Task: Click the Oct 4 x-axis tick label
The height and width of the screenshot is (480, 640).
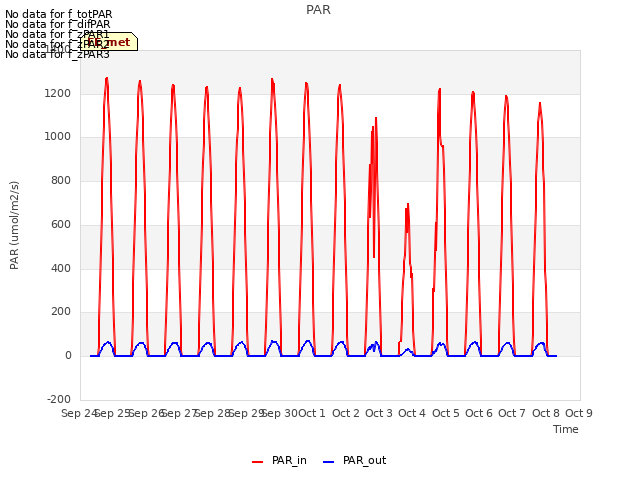Action: (412, 413)
